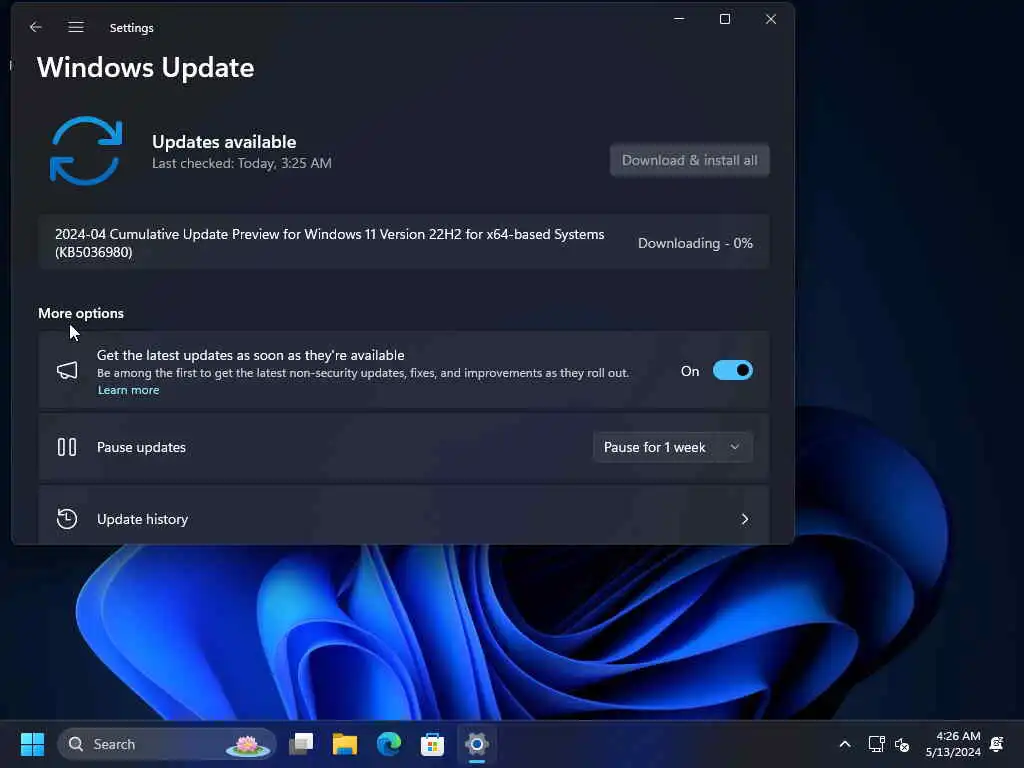
Task: Click the Settings window title text
Action: coord(131,27)
